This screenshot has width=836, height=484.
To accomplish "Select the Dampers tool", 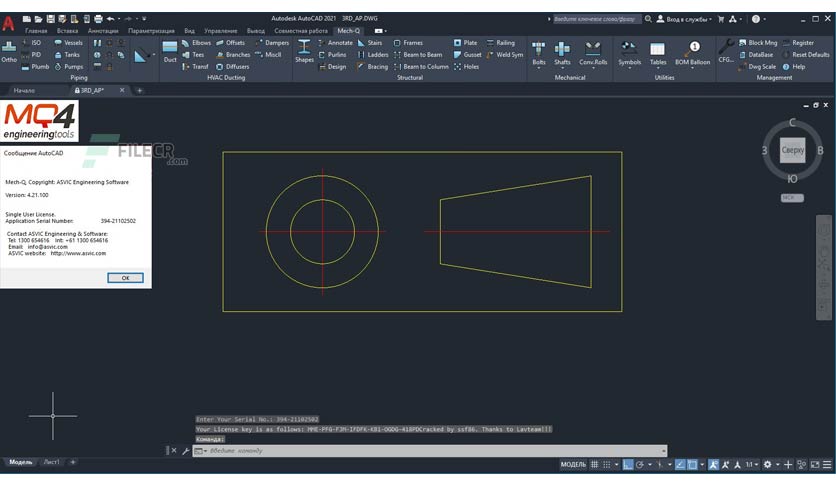I will click(x=272, y=43).
